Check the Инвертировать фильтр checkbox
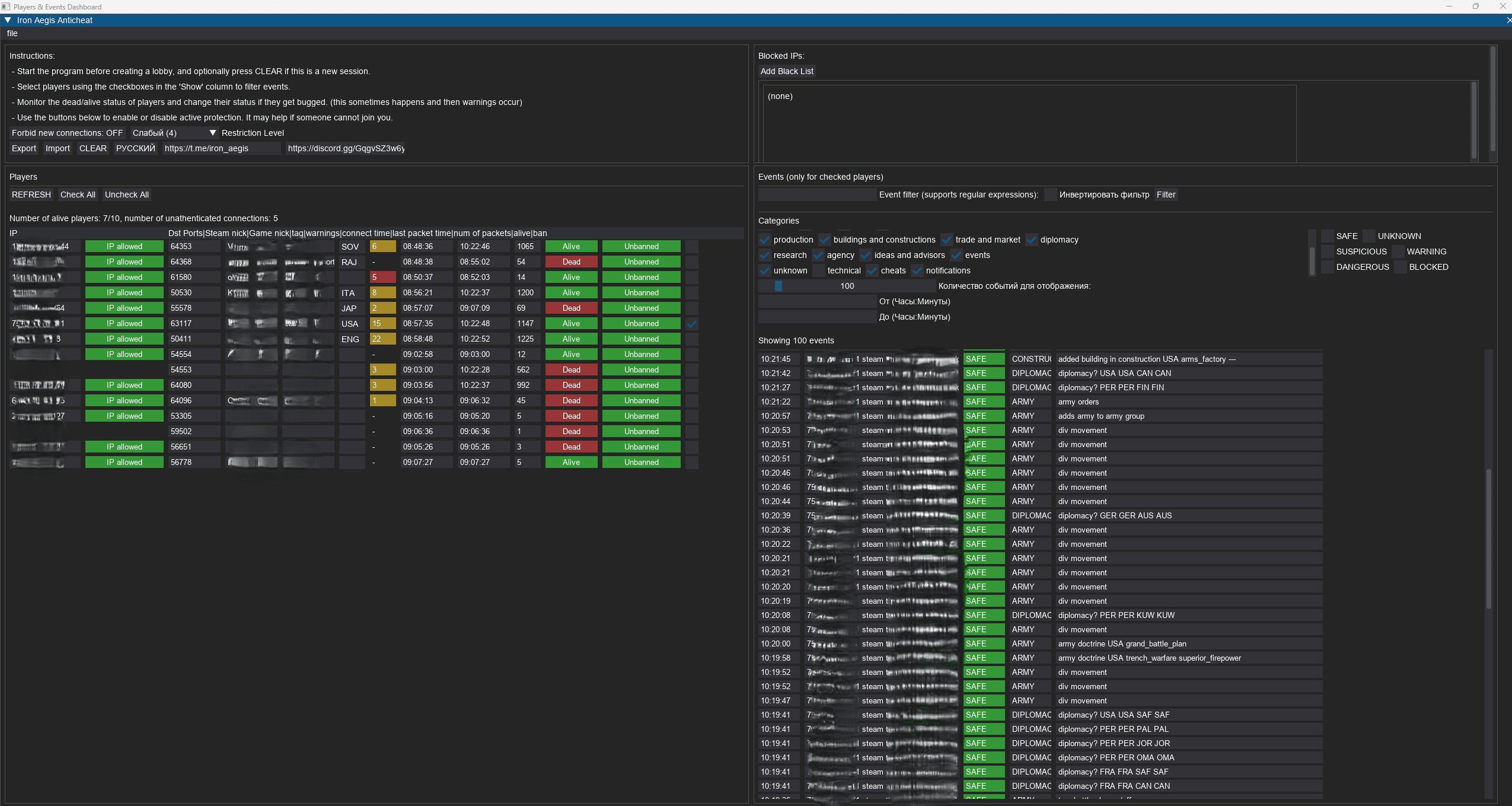Image resolution: width=1512 pixels, height=806 pixels. tap(1050, 195)
